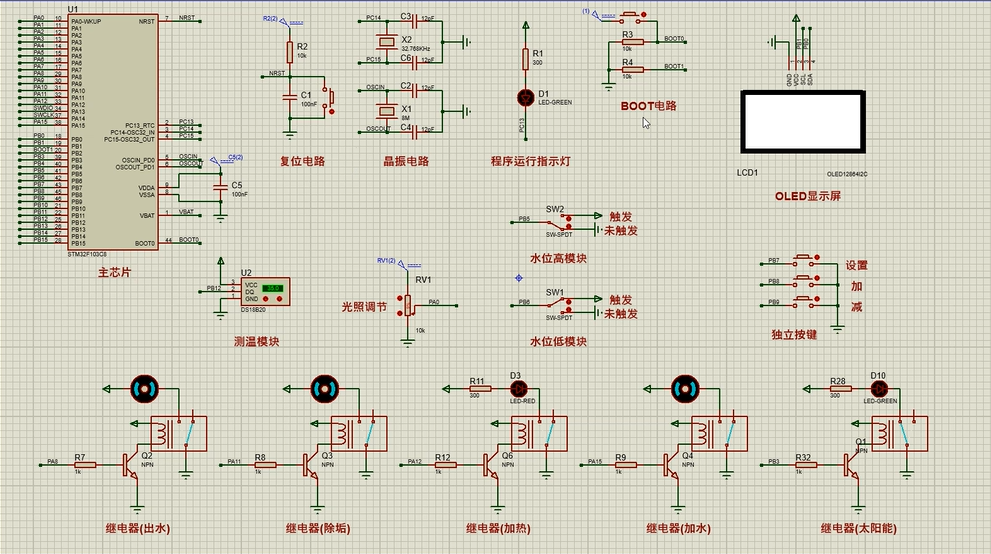Toggle SW2 high water level switch
Image resolution: width=991 pixels, height=554 pixels.
click(x=559, y=222)
